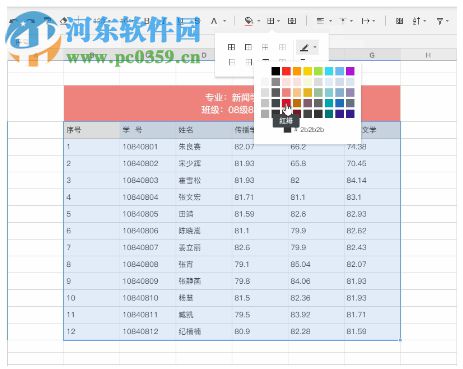
Task: Click cell with value 82.93
Action: [372, 214]
